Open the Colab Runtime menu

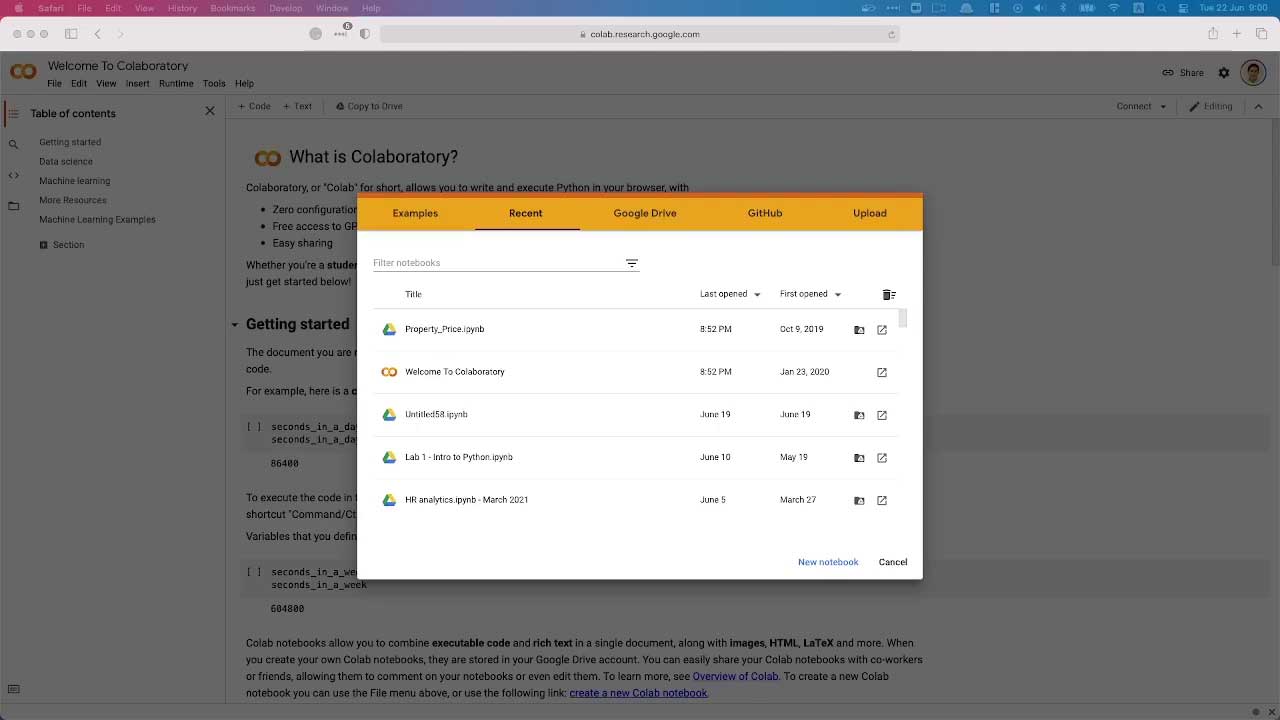tap(176, 84)
